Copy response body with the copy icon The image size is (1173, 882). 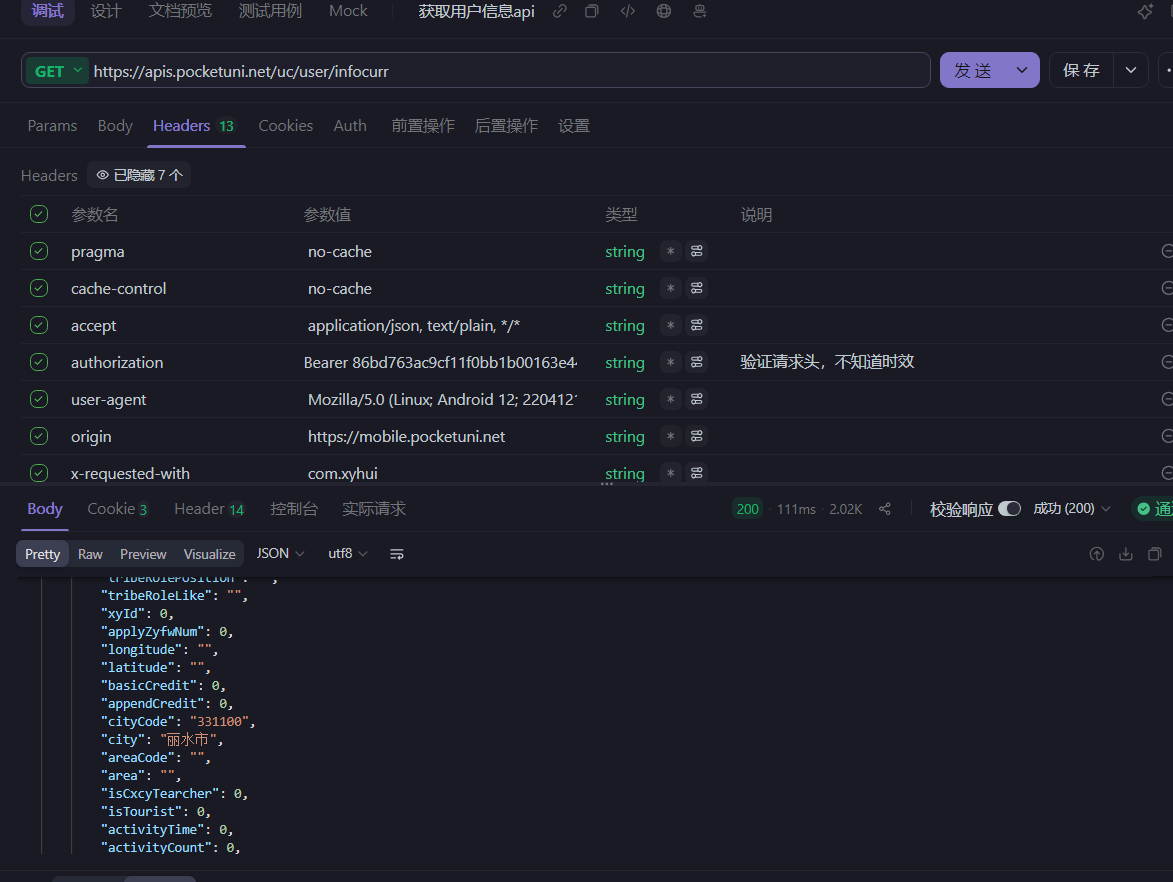1155,554
